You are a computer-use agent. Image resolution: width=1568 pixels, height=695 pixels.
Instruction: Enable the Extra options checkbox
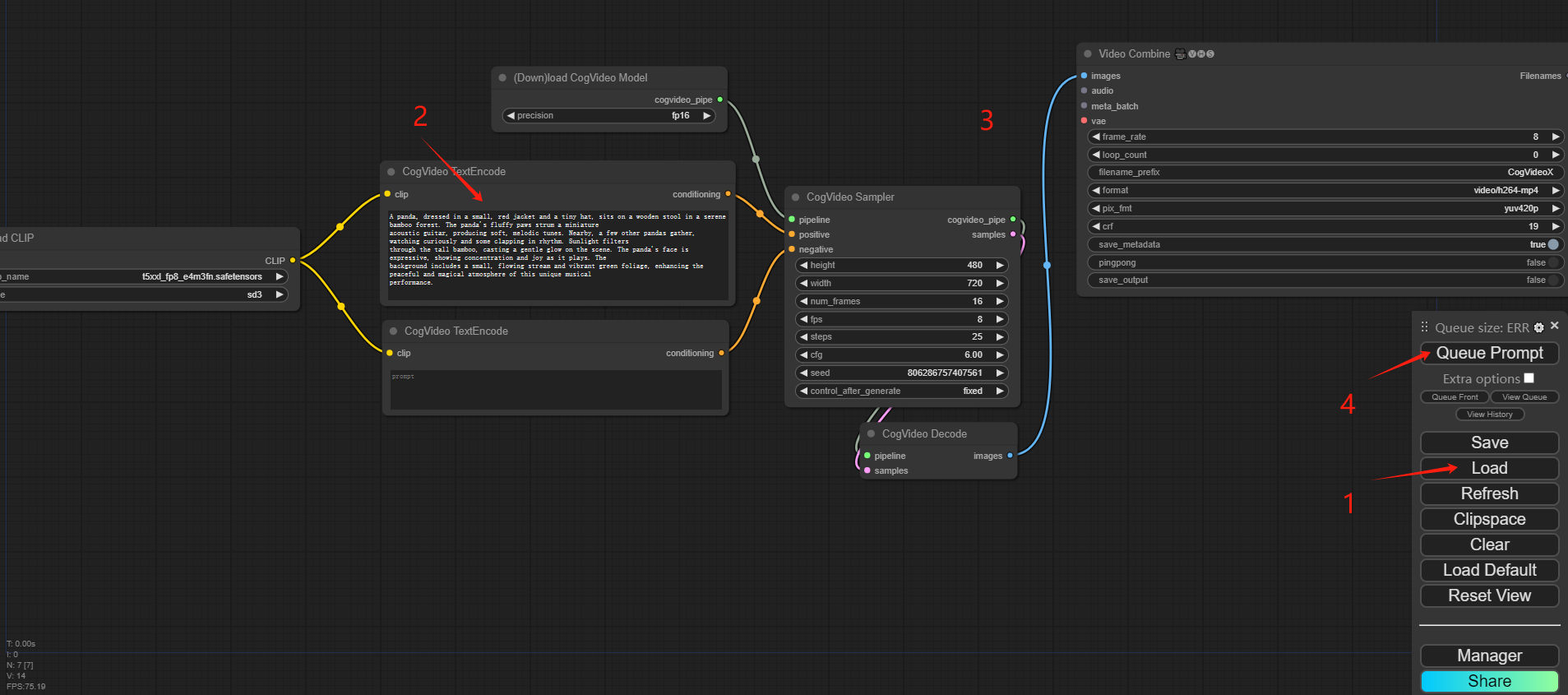pos(1529,378)
